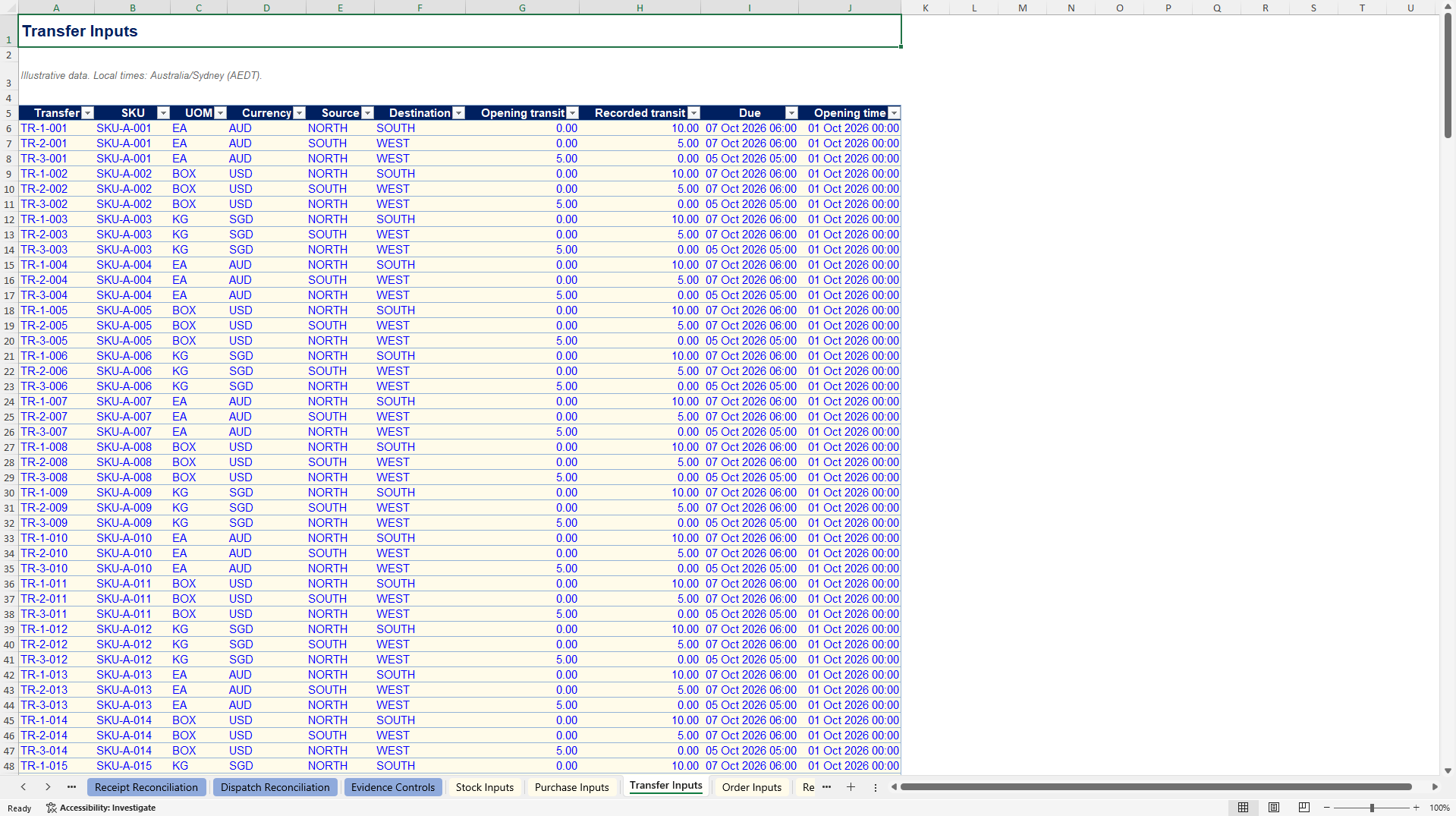Switch to Receipt Reconciliation sheet tab

[146, 787]
